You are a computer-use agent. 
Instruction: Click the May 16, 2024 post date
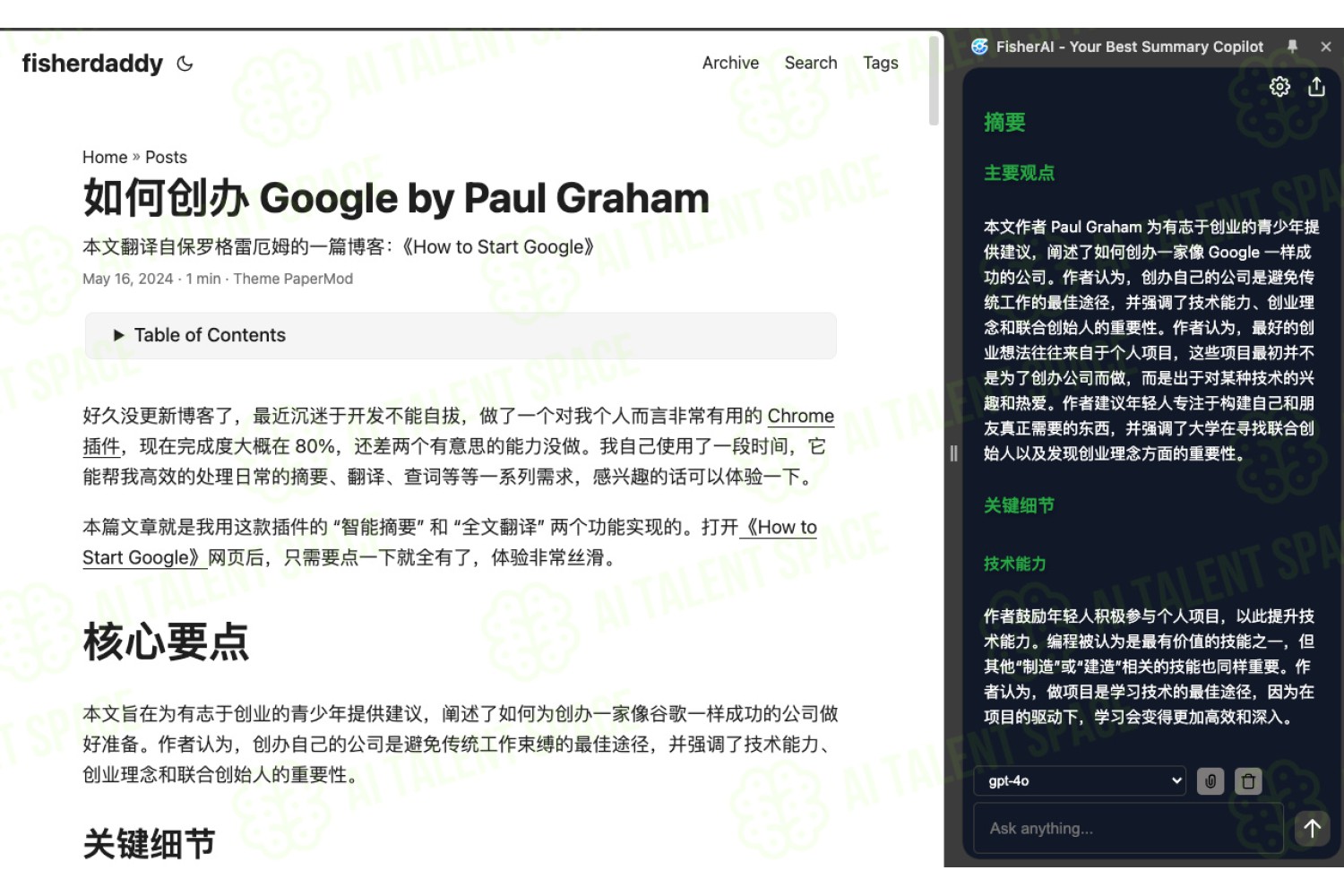[x=128, y=279]
